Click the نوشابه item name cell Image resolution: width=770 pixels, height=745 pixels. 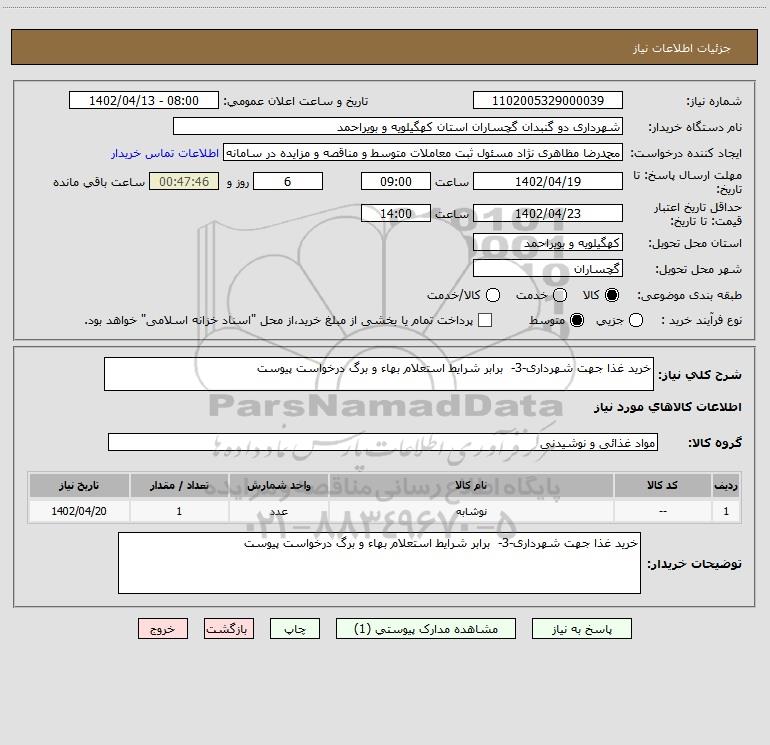click(471, 511)
